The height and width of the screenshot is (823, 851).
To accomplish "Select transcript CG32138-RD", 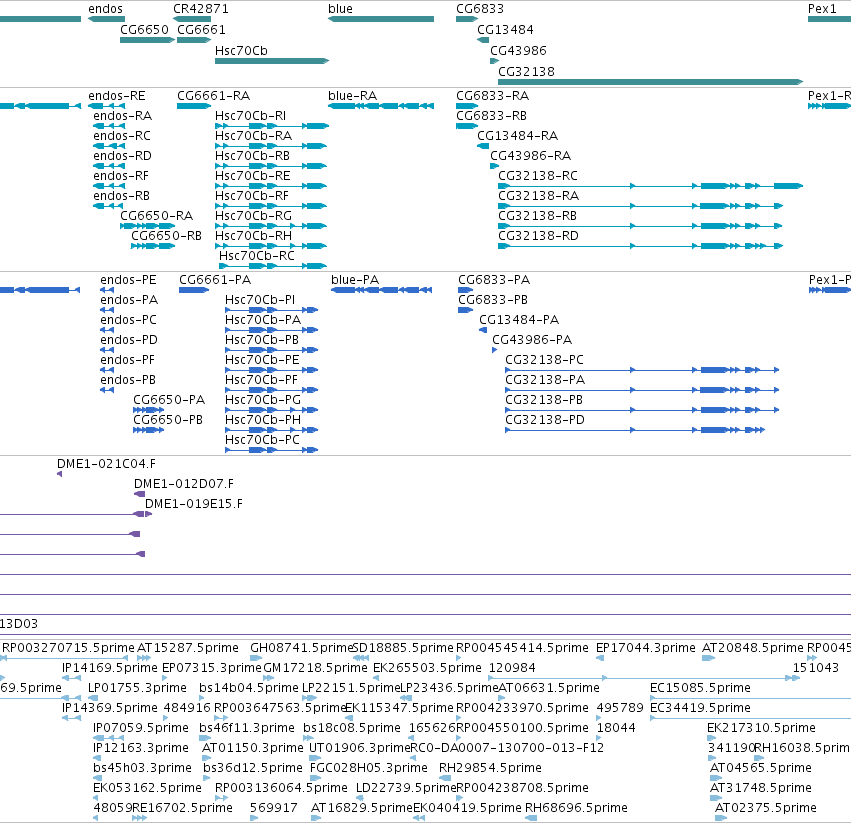I will point(538,236).
